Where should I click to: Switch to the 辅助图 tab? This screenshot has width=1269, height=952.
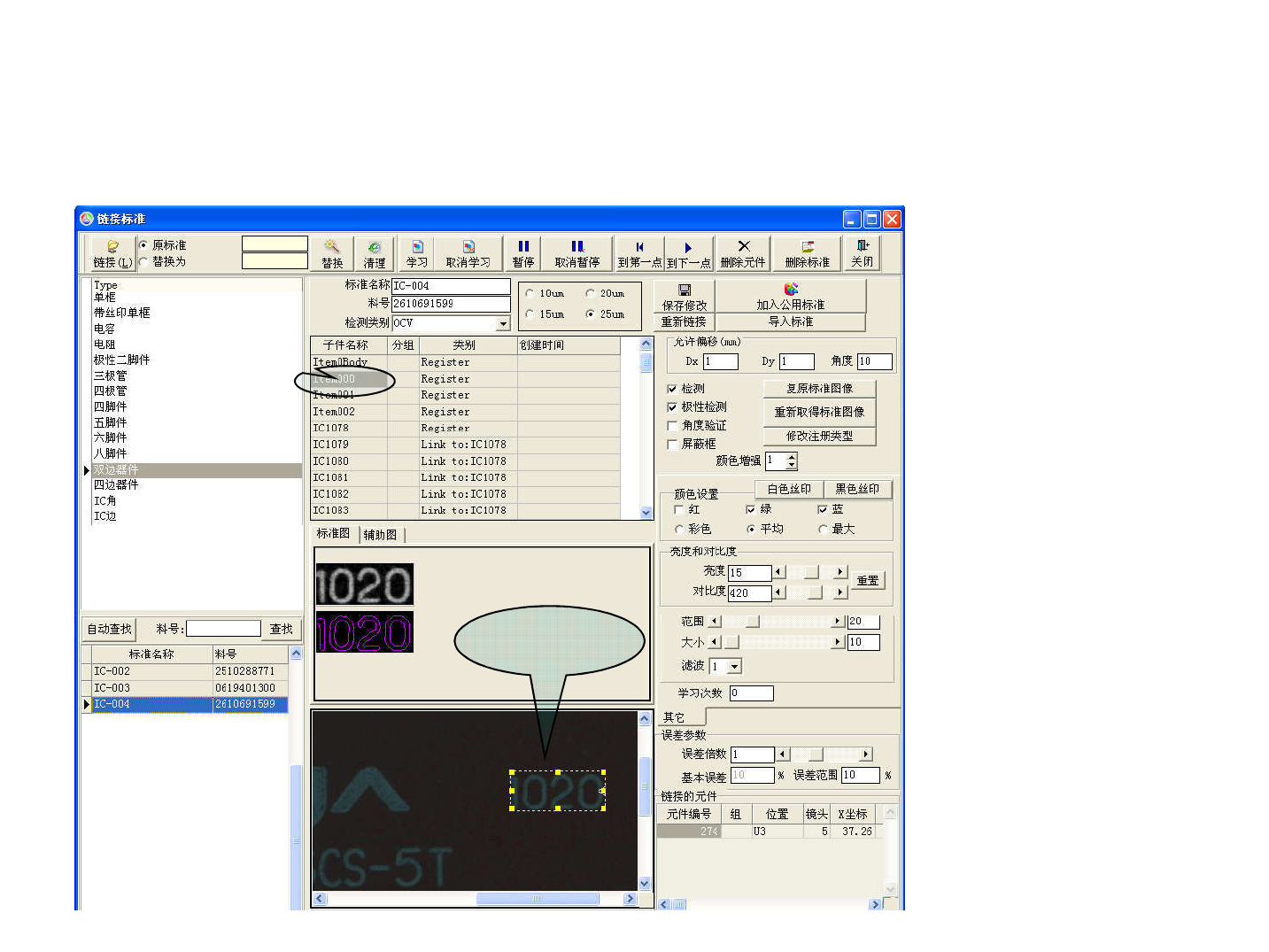(381, 535)
